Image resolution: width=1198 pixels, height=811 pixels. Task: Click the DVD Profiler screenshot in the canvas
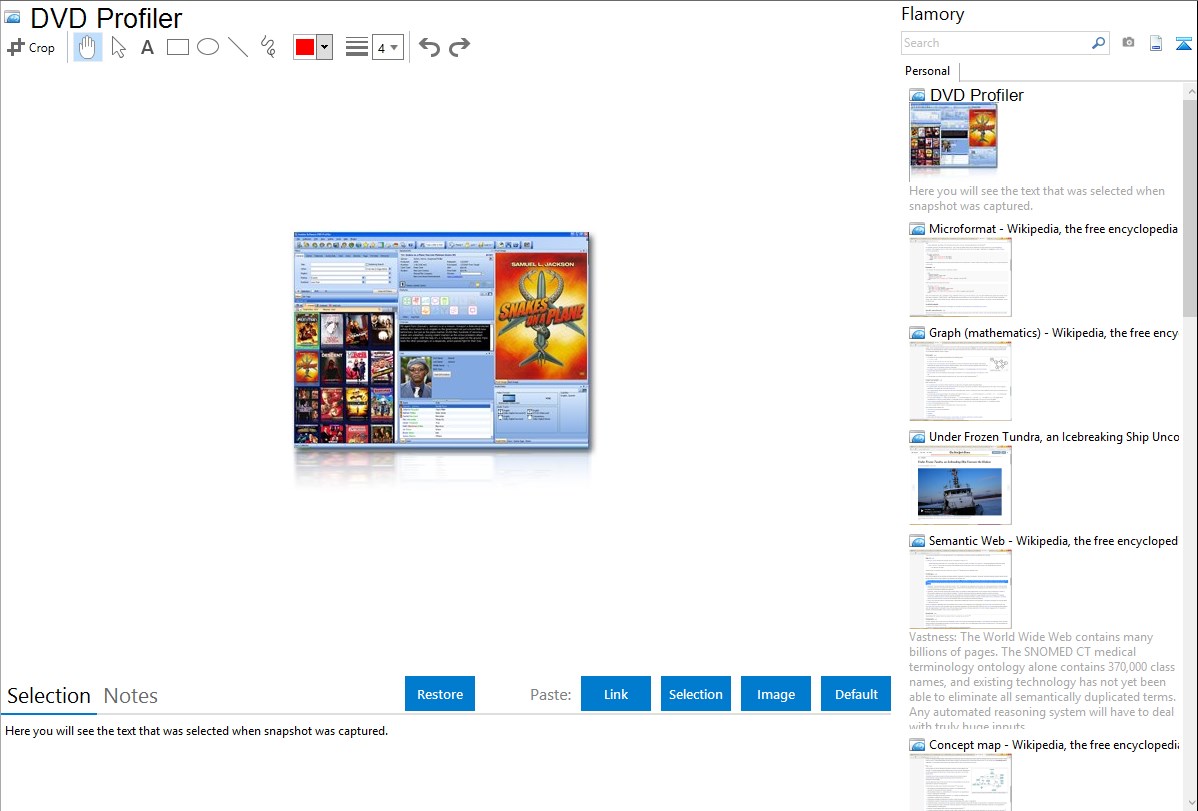tap(442, 339)
